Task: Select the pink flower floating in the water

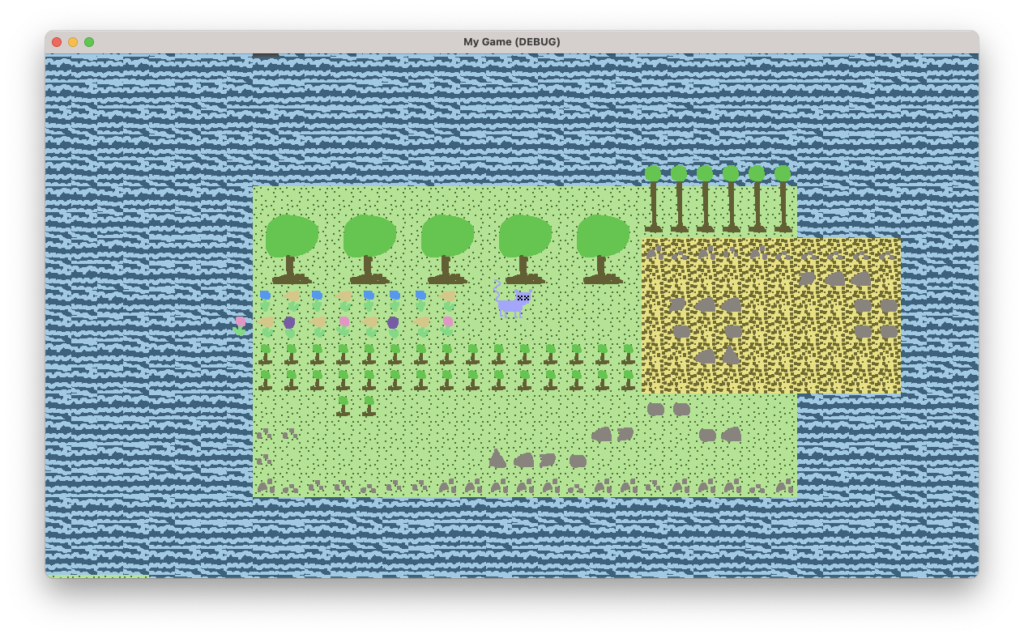Action: point(240,326)
